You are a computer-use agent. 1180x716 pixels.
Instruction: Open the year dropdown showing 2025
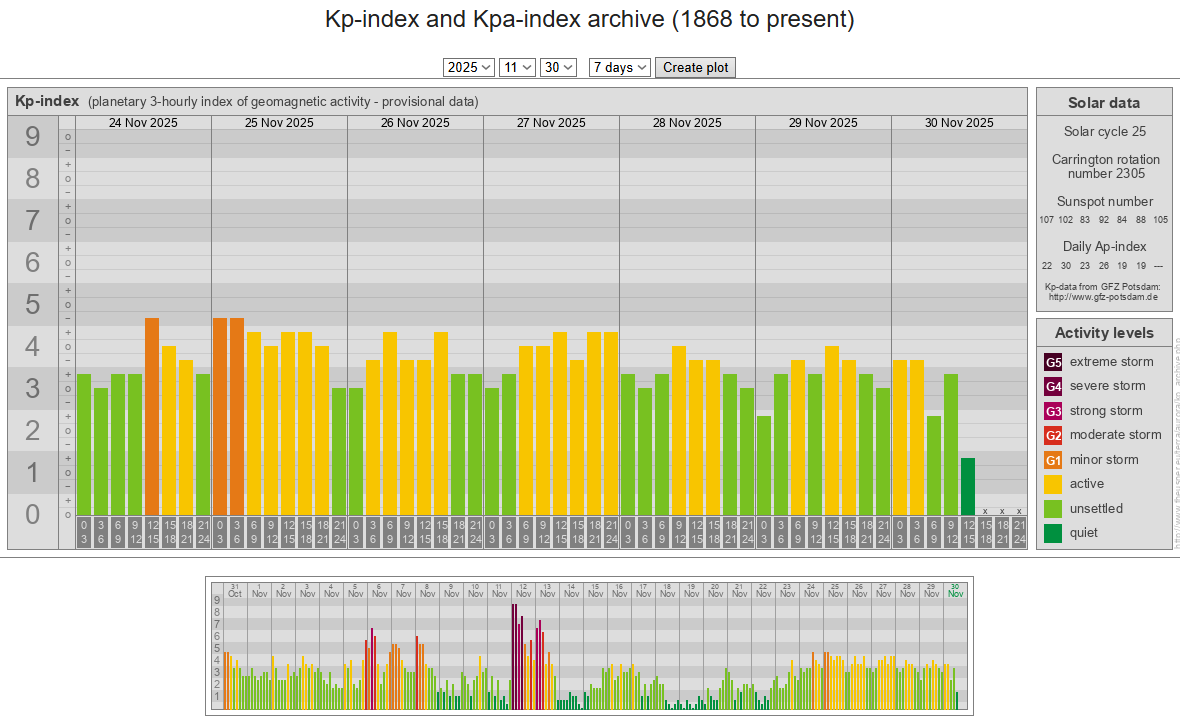[x=469, y=67]
